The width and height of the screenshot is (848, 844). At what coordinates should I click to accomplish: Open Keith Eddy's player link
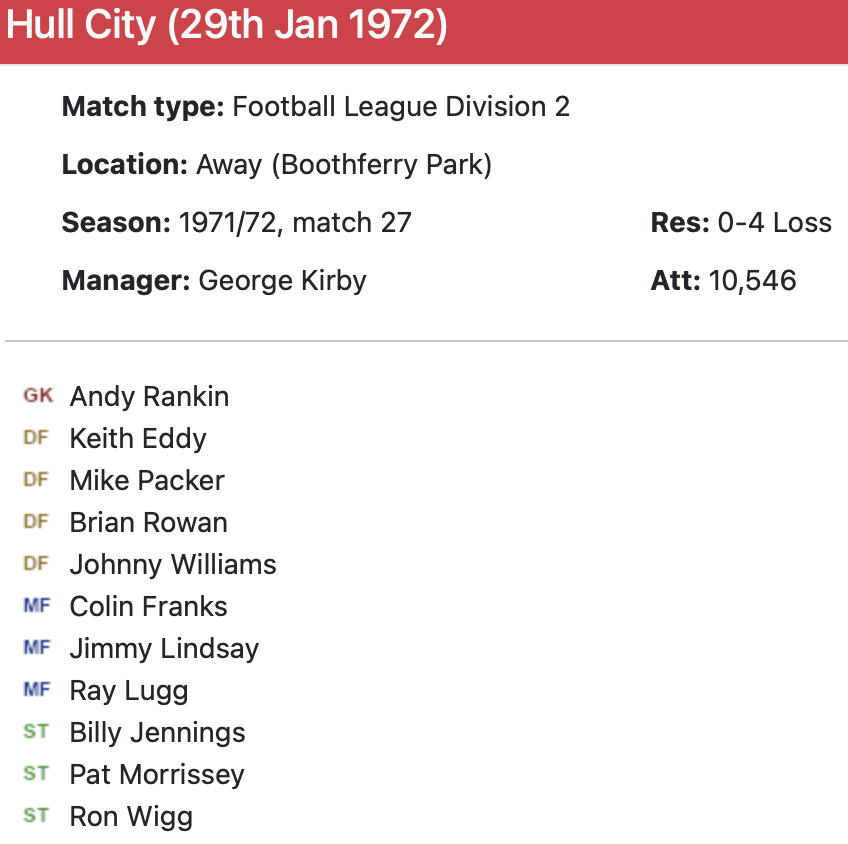138,439
